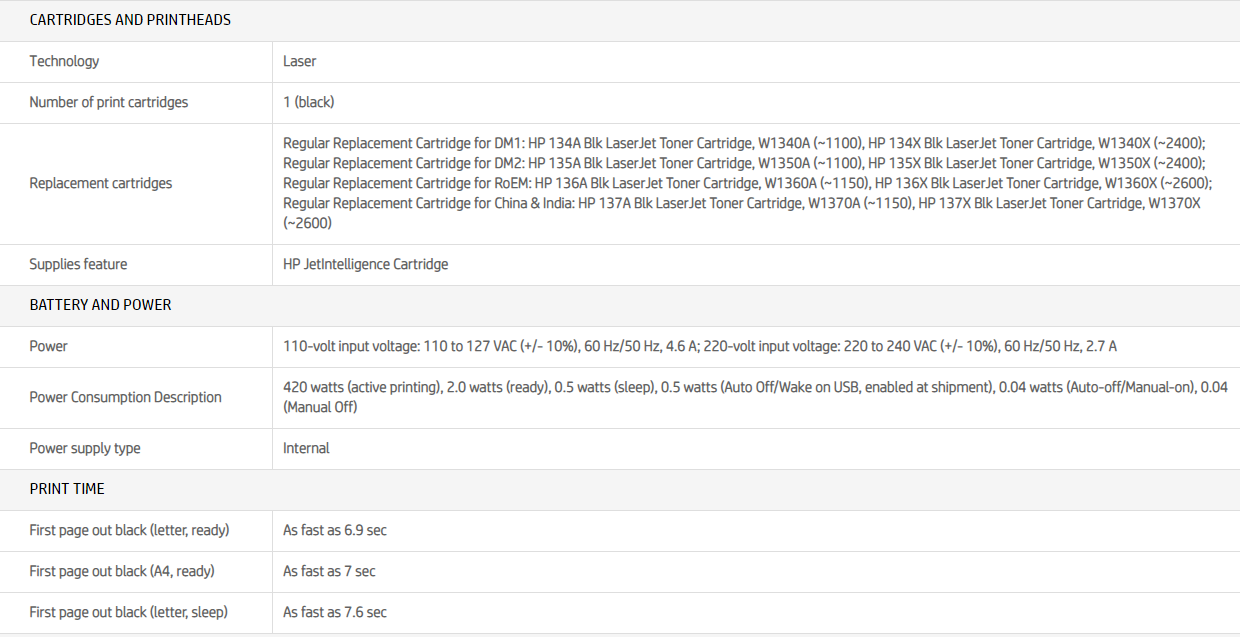Click the As fast as 6.9 sec value

(334, 530)
